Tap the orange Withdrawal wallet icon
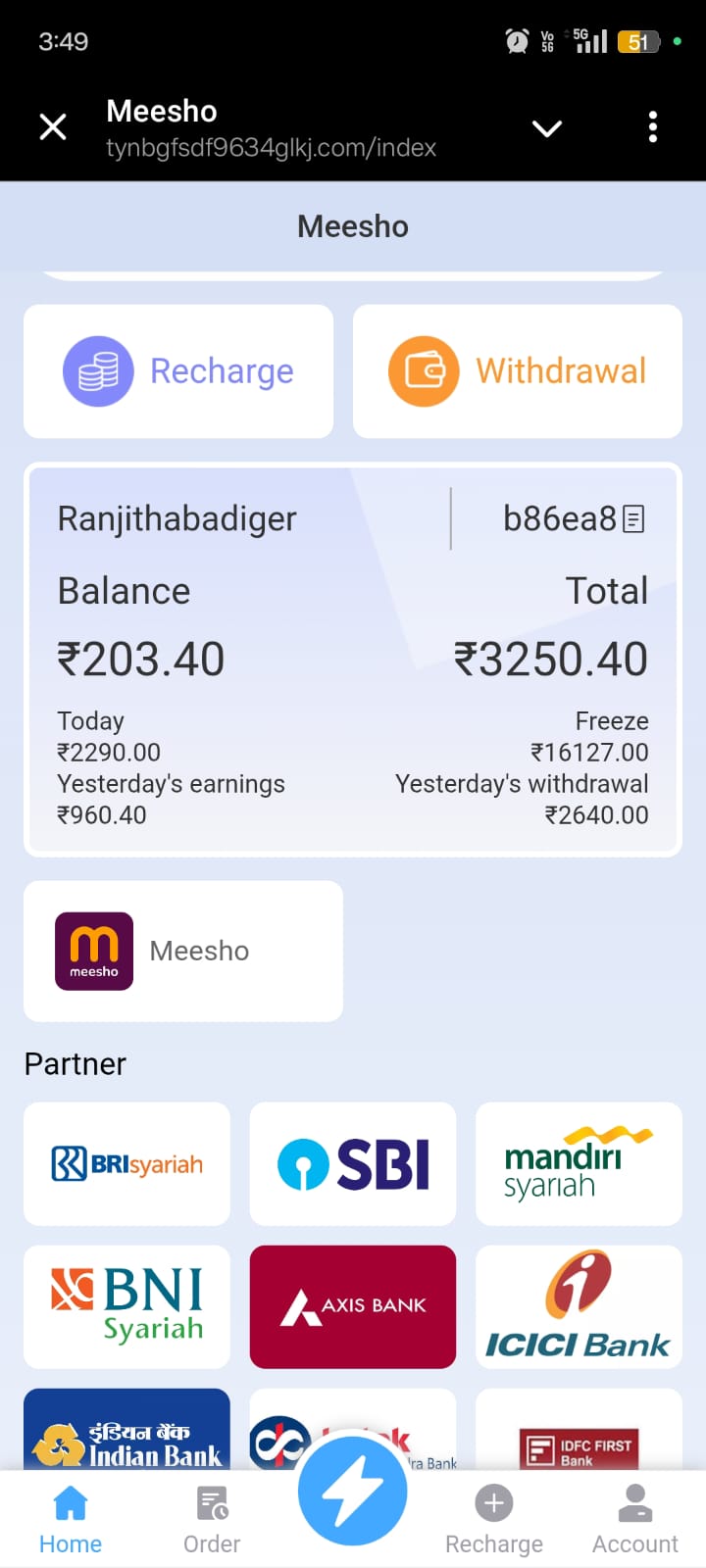The width and height of the screenshot is (706, 1568). tap(424, 371)
